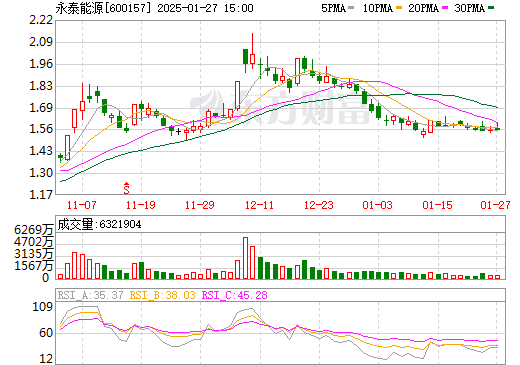Click the 3135万 volume axis label

pos(34,254)
